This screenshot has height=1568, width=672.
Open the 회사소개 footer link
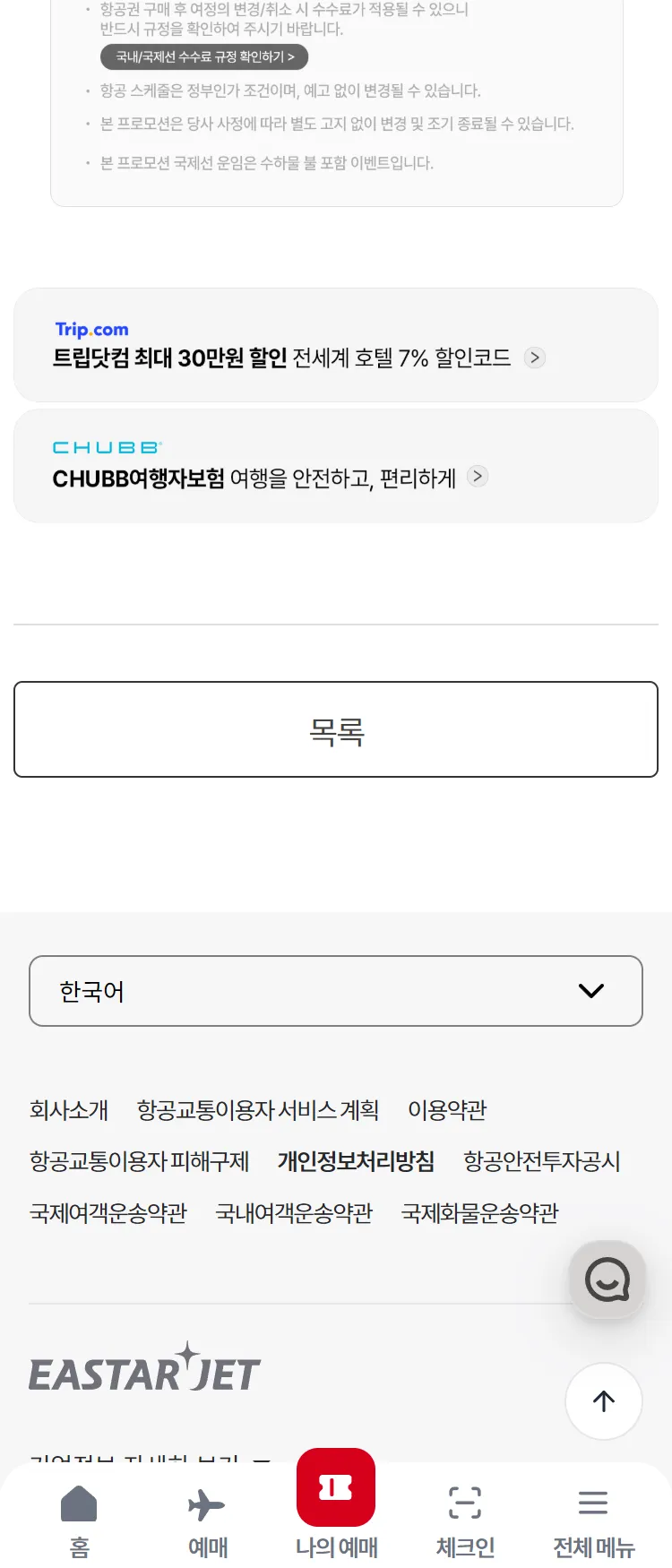click(69, 1110)
